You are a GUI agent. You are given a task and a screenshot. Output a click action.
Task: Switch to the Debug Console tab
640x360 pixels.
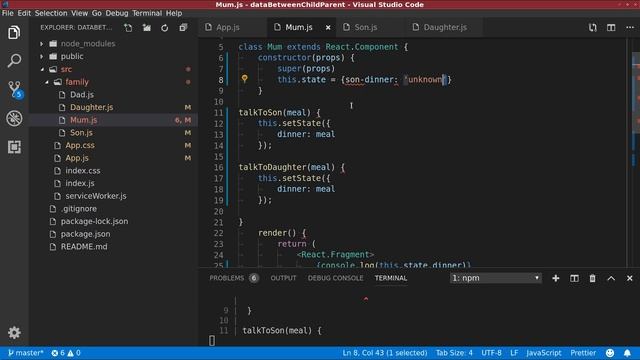point(335,278)
